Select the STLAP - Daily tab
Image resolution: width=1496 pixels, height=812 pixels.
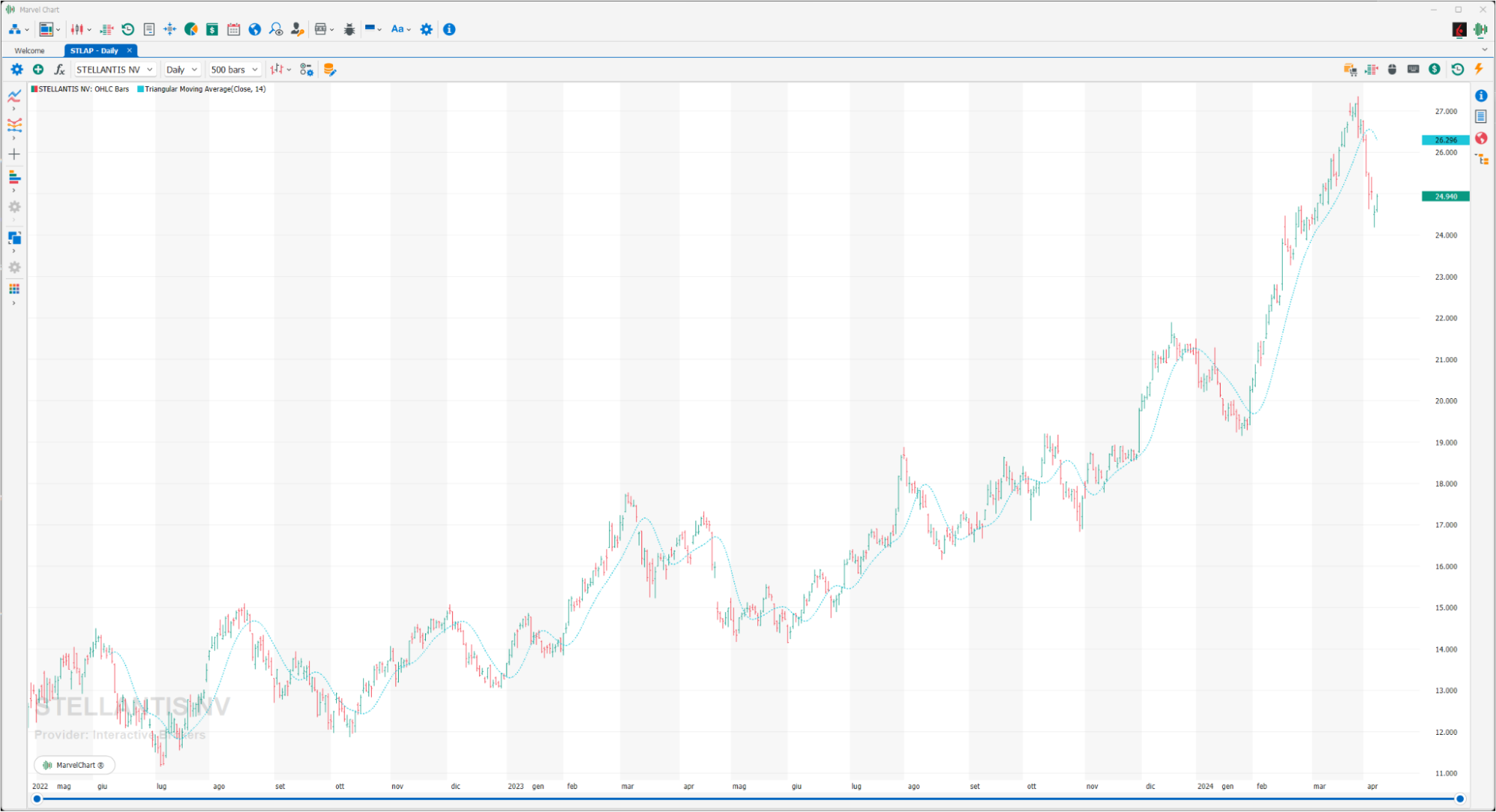(x=94, y=51)
